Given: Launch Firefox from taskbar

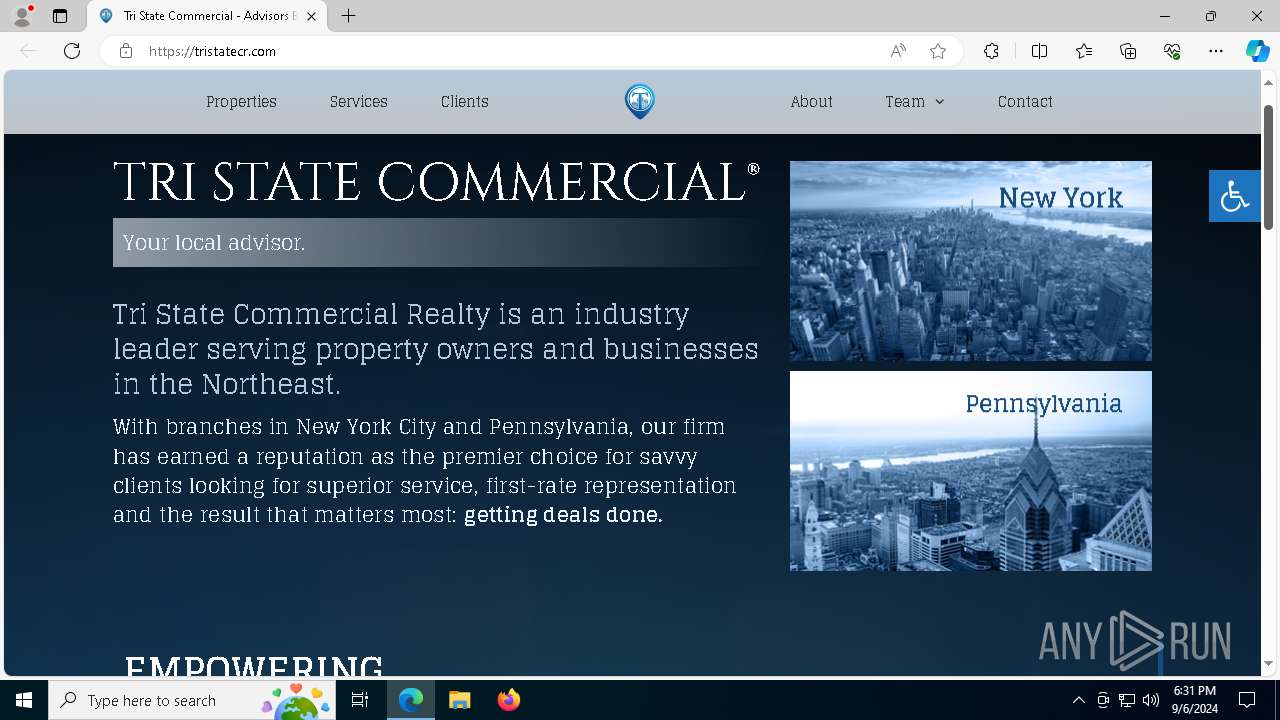Looking at the screenshot, I should [x=509, y=700].
